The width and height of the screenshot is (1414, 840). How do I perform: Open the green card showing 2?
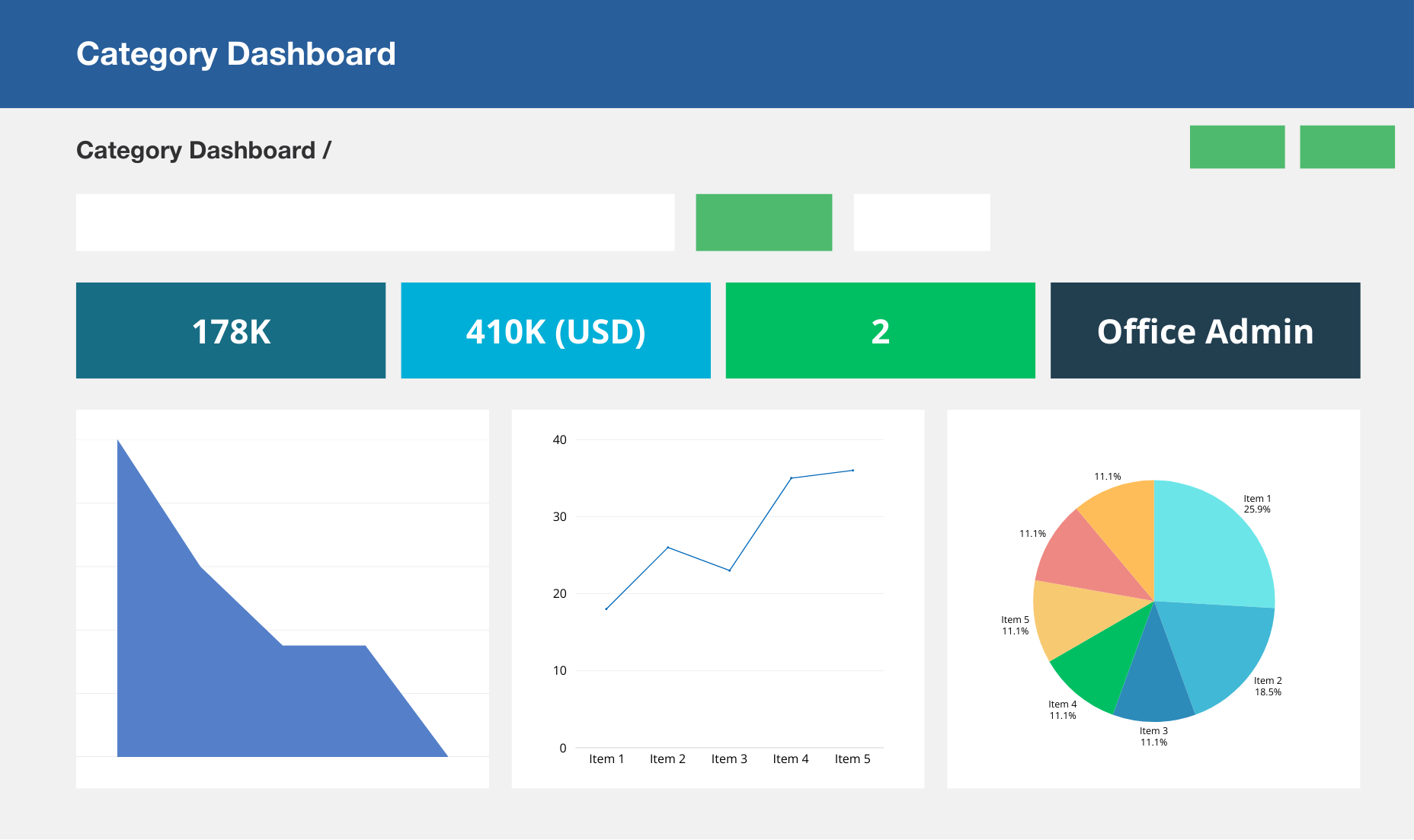[x=880, y=331]
